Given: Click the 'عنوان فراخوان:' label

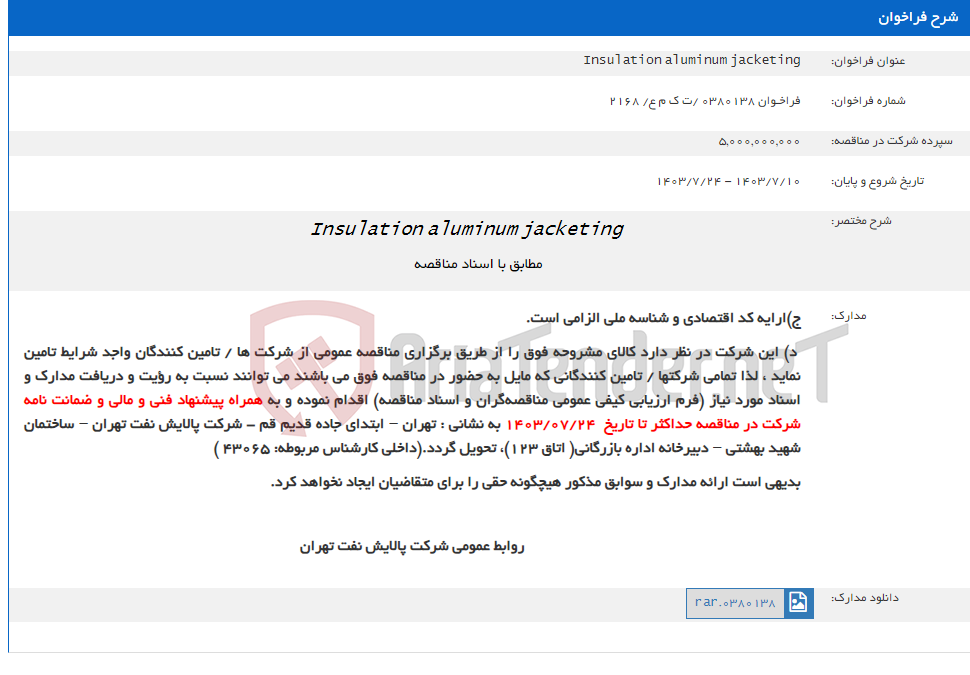Looking at the screenshot, I should tap(868, 61).
